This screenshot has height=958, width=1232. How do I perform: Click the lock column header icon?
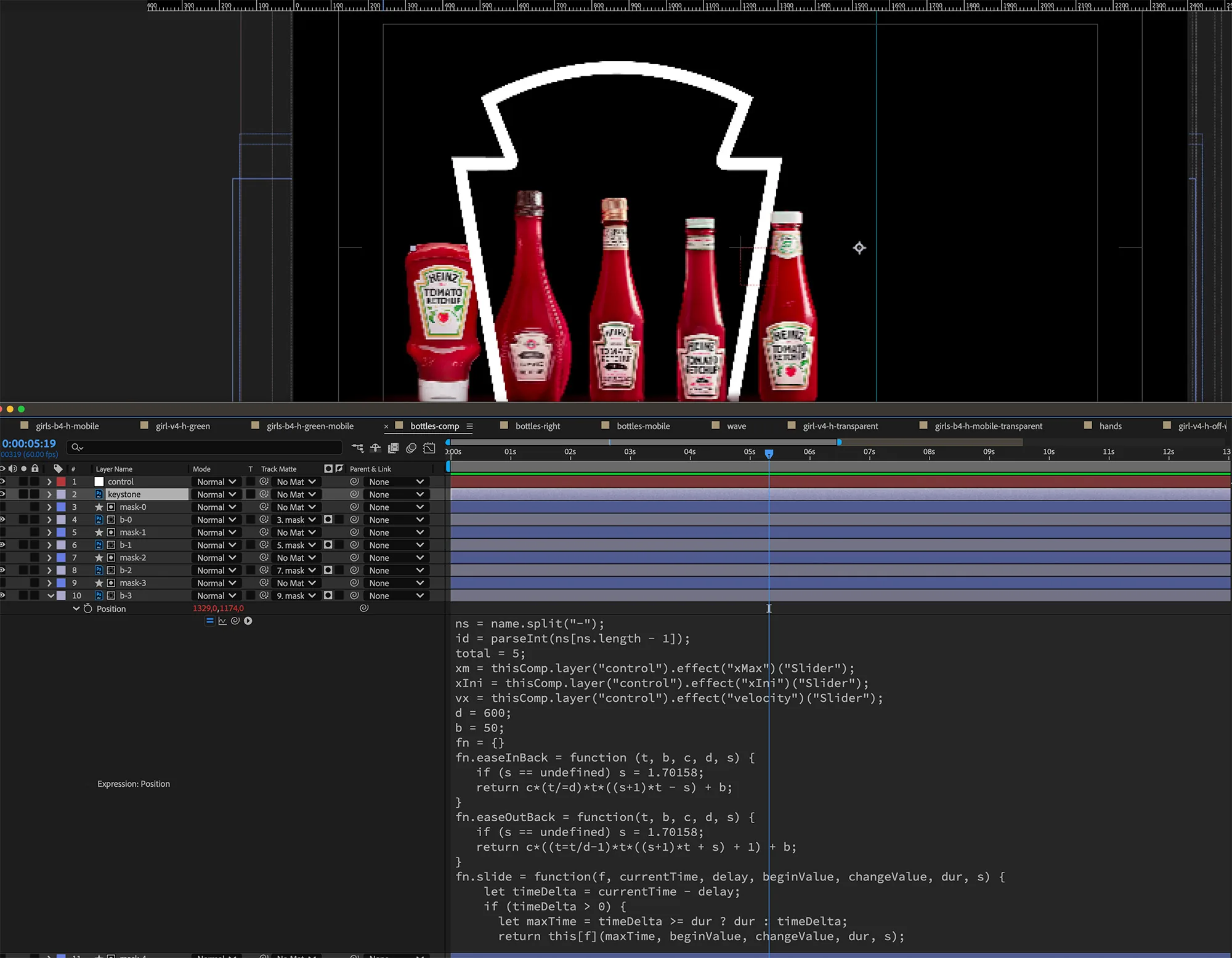click(x=35, y=469)
